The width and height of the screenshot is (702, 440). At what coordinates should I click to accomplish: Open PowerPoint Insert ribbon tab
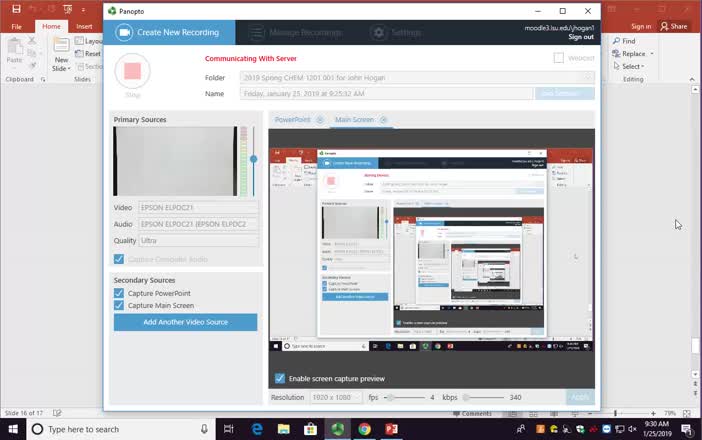84,26
